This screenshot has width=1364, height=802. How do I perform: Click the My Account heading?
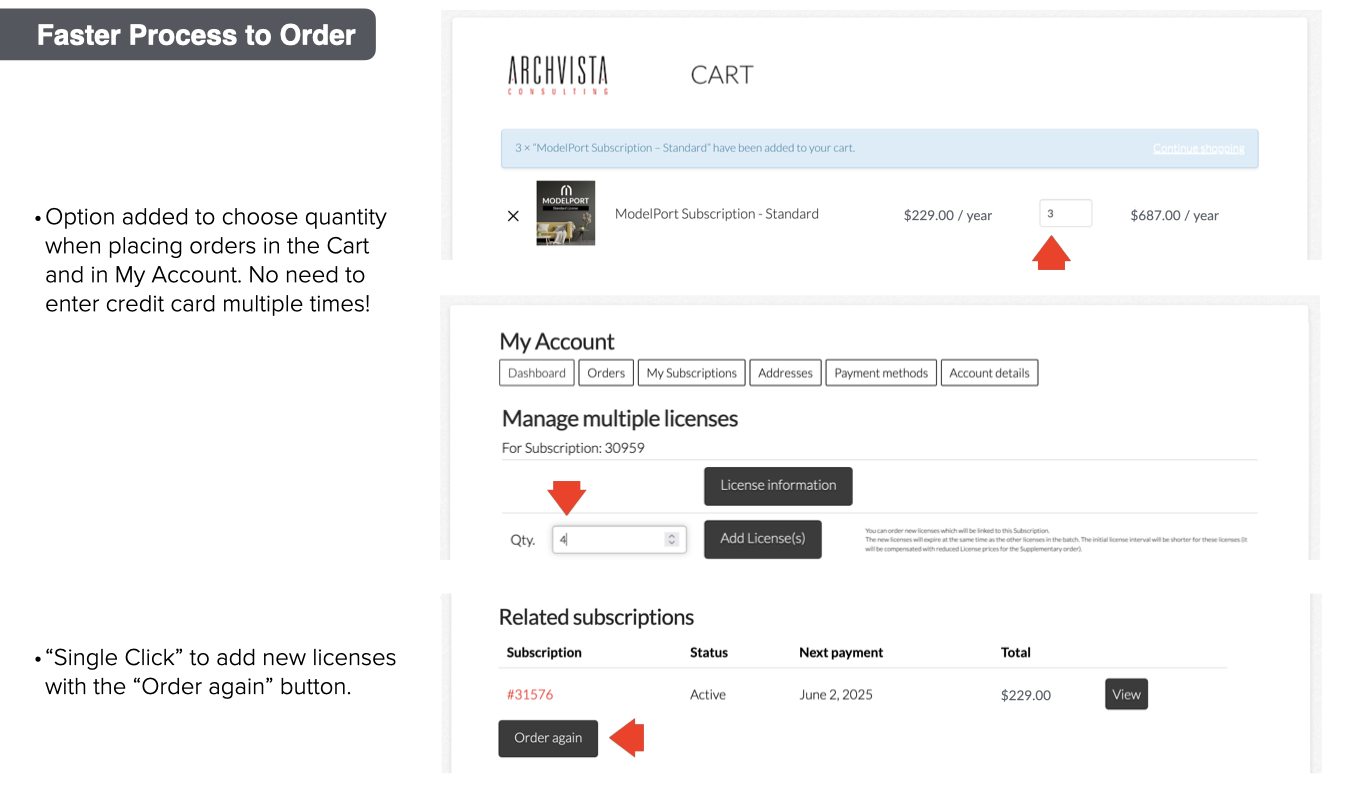click(x=557, y=341)
